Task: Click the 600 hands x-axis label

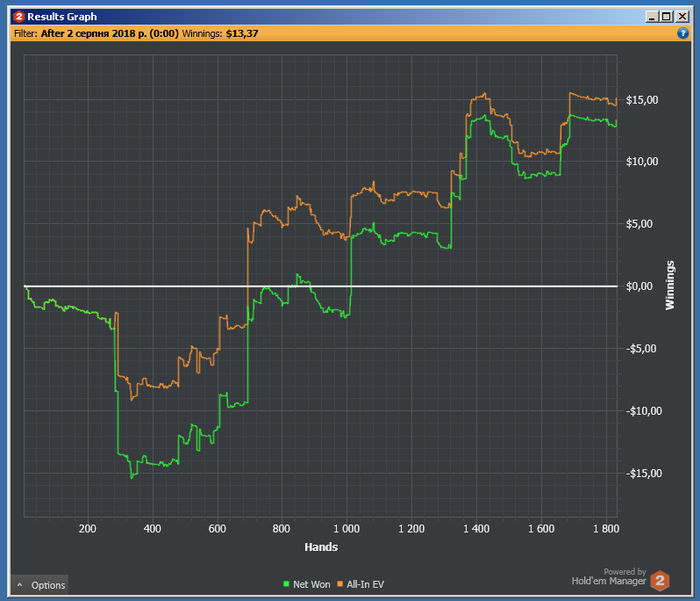Action: pyautogui.click(x=217, y=529)
